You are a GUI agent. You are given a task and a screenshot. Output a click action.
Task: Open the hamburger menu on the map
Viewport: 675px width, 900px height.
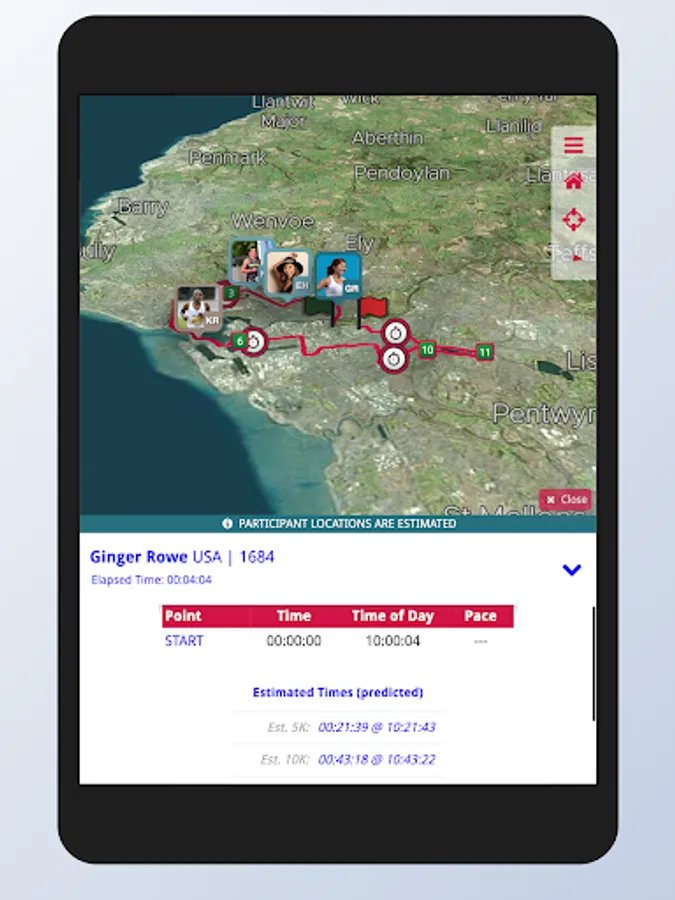pyautogui.click(x=573, y=145)
